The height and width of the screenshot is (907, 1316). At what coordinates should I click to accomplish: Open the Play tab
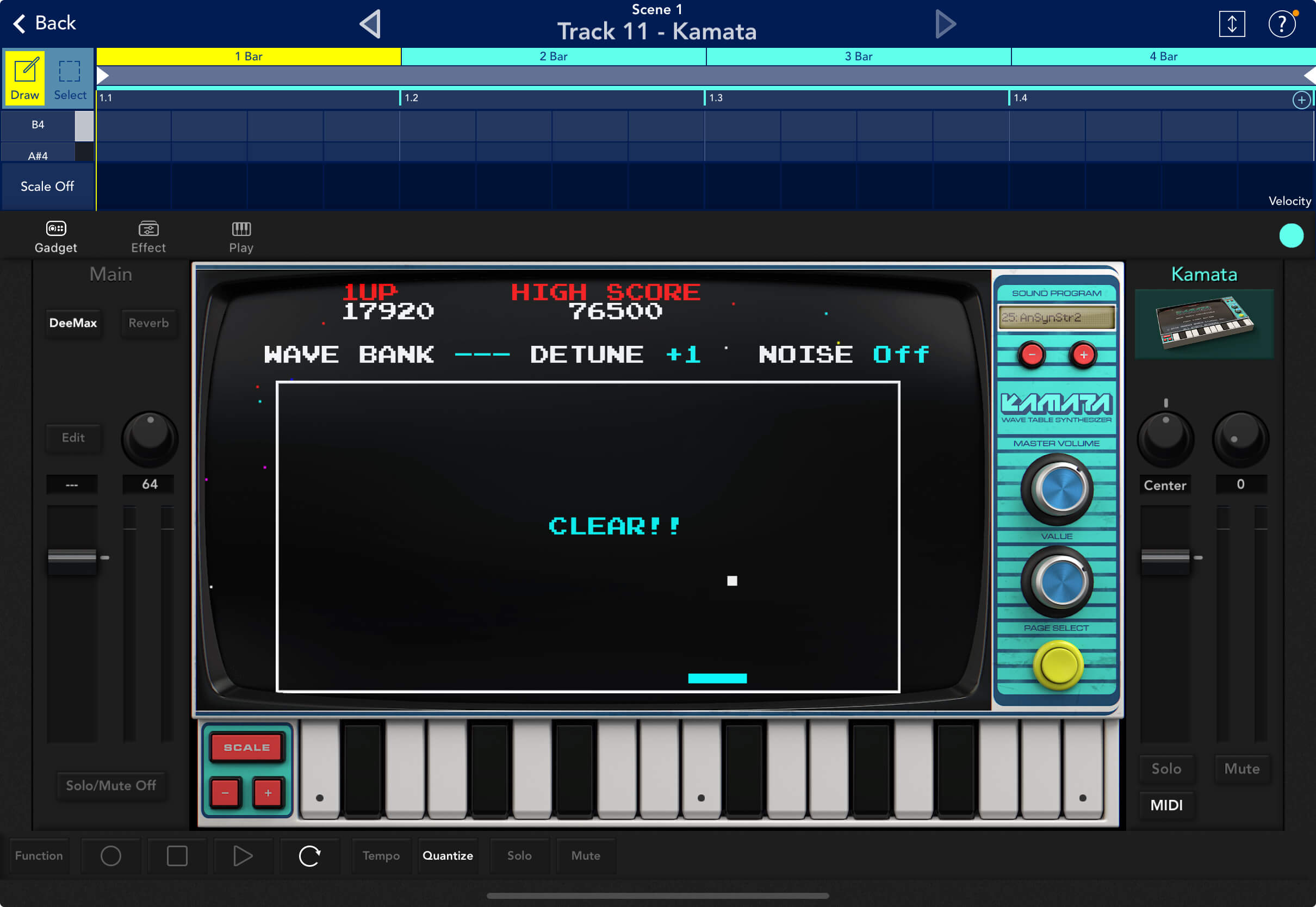[x=241, y=237]
